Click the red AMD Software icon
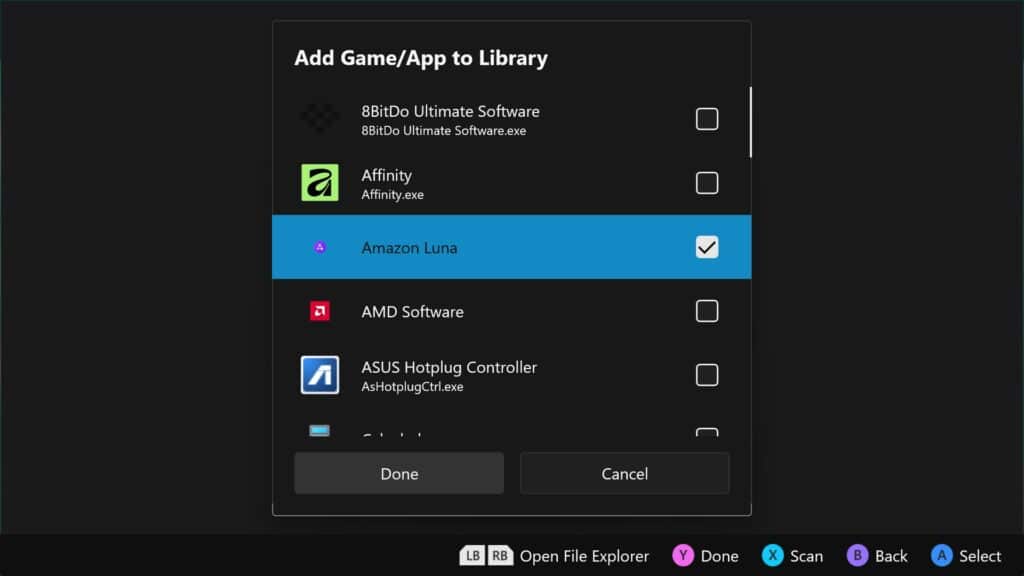The width and height of the screenshot is (1024, 576). click(320, 311)
